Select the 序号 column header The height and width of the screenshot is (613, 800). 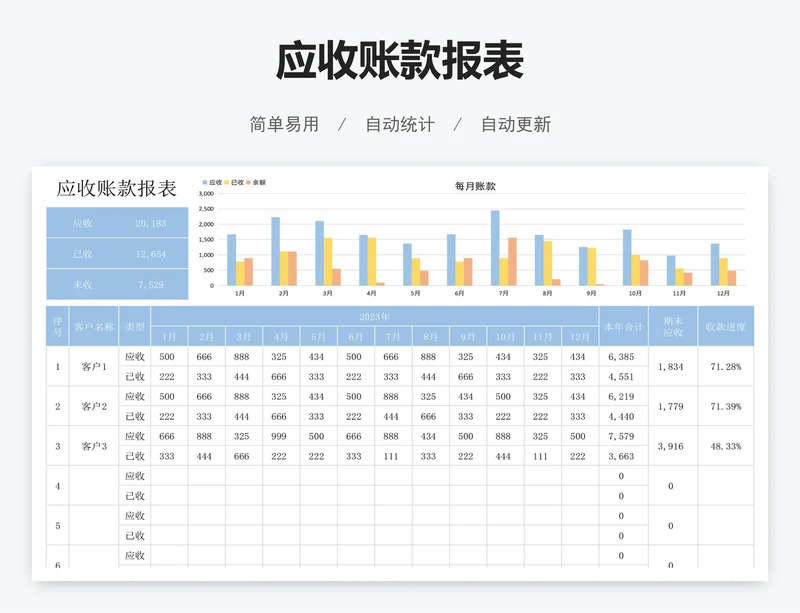[x=58, y=327]
